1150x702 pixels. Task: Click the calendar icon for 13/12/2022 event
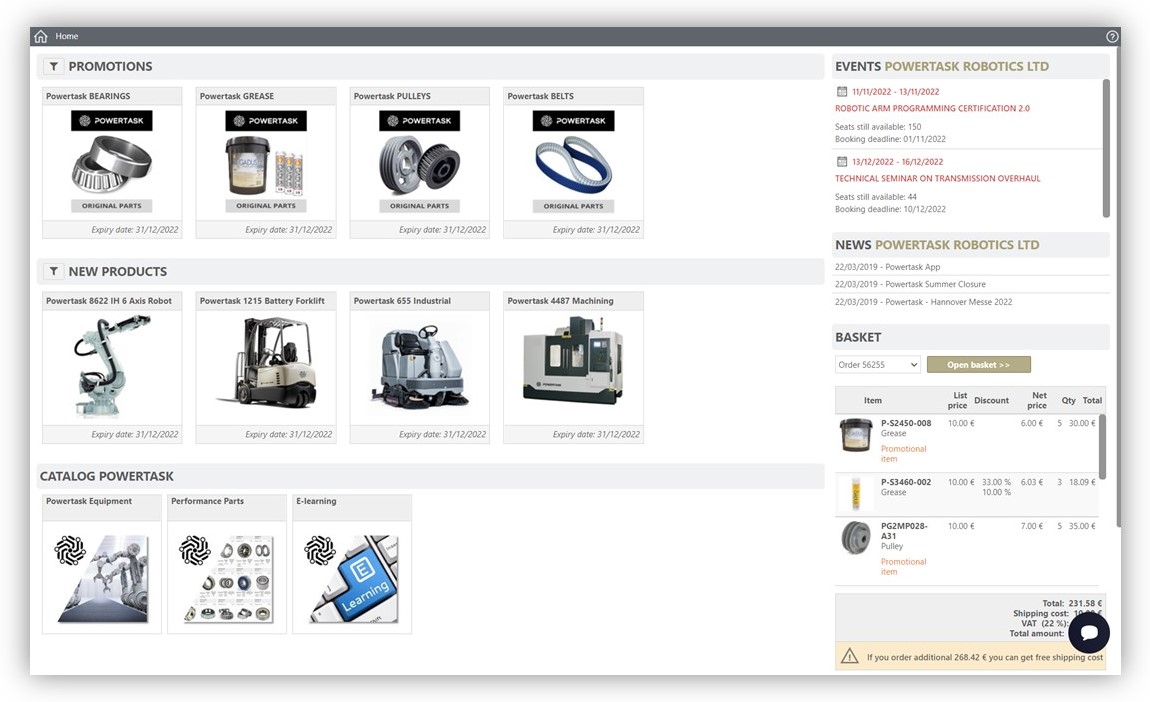coord(842,162)
